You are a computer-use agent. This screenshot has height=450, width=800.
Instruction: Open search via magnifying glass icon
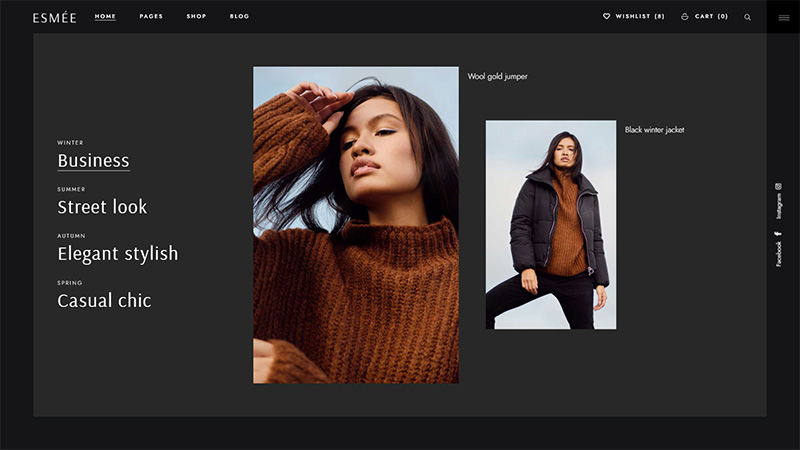747,17
